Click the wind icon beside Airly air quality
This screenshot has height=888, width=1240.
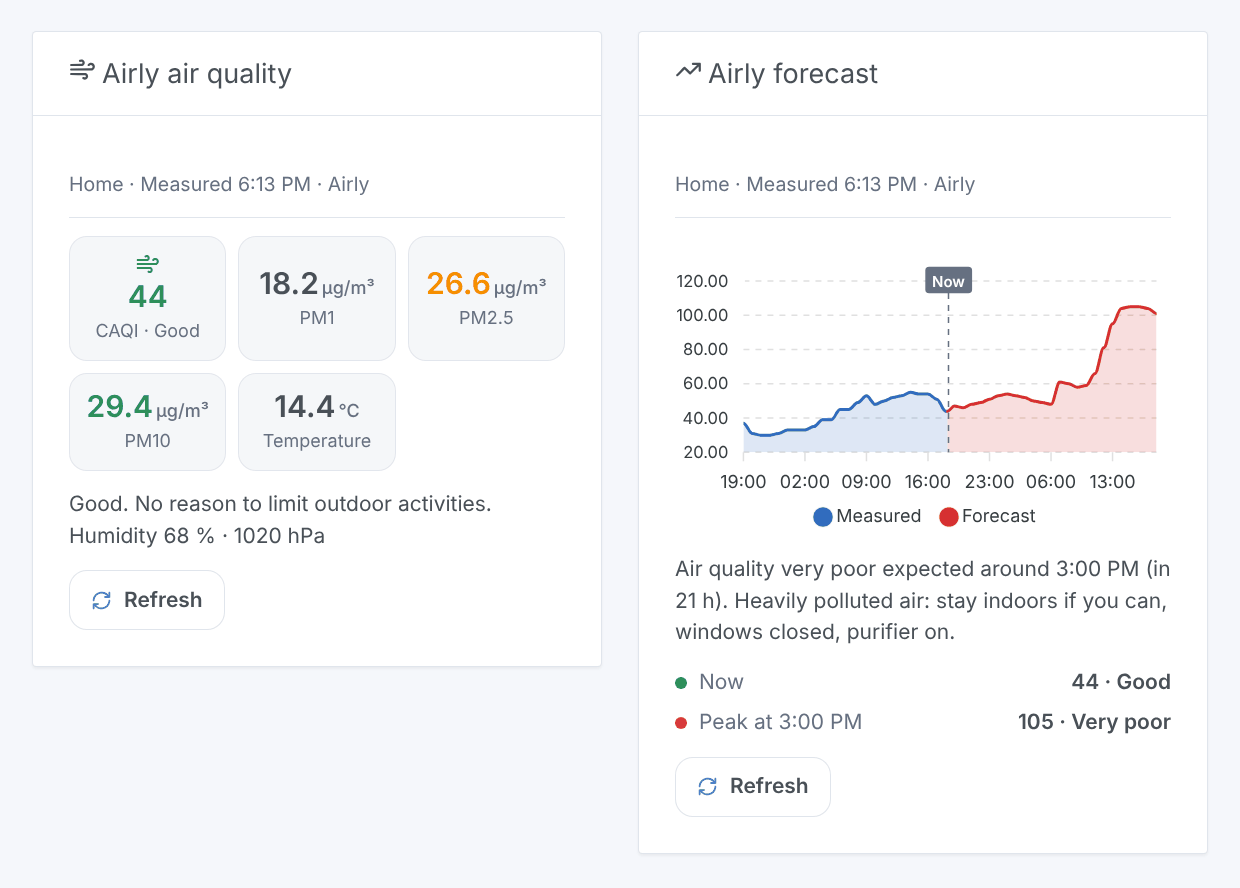[x=82, y=71]
